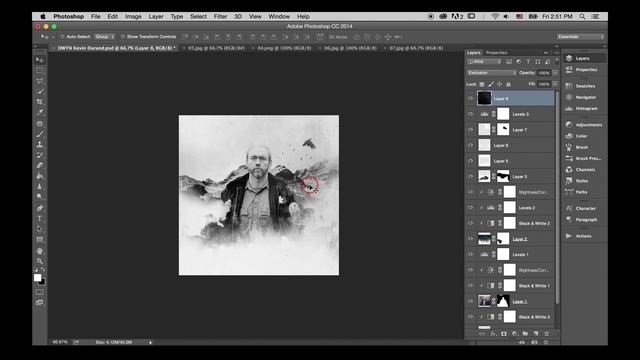Select the Hand tool
Image resolution: width=640 pixels, height=360 pixels.
click(x=40, y=251)
